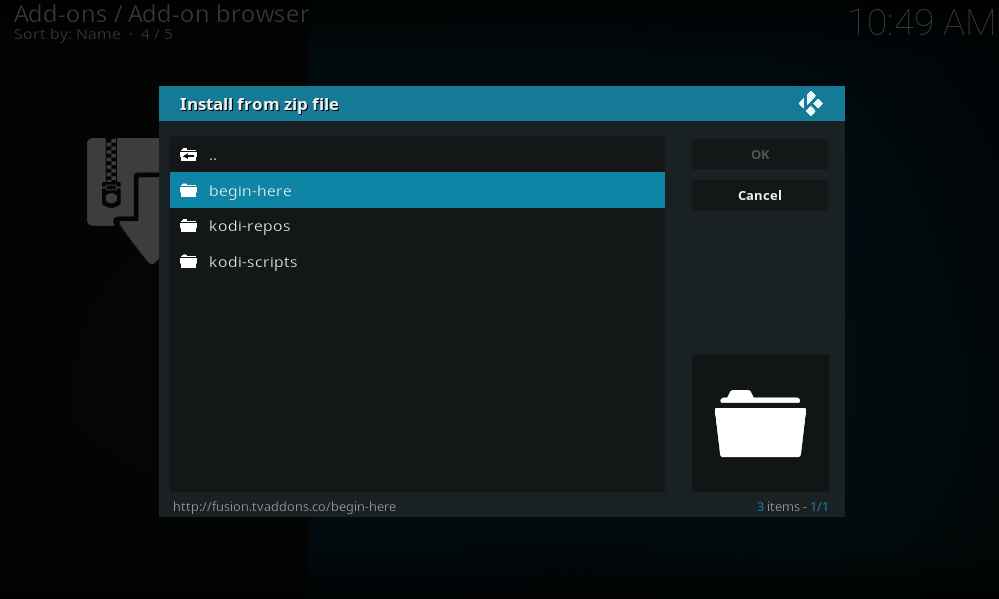Cancel the Install from zip file dialog
This screenshot has height=599, width=999.
(x=760, y=195)
